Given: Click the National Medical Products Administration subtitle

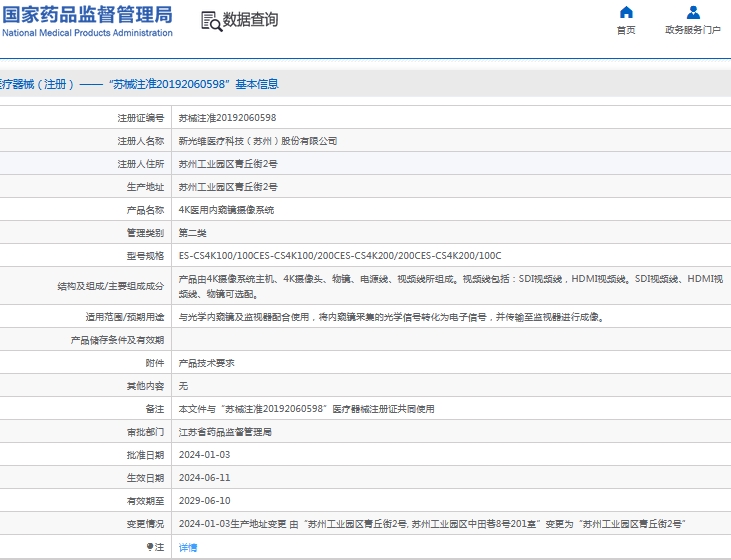Looking at the screenshot, I should pos(88,33).
